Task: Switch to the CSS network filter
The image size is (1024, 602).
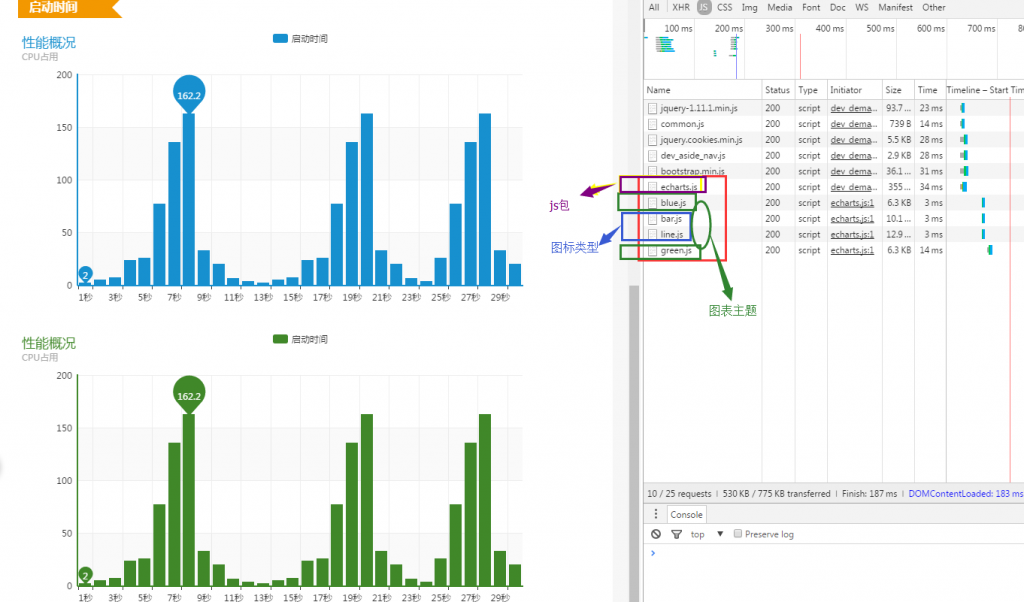Action: tap(724, 7)
